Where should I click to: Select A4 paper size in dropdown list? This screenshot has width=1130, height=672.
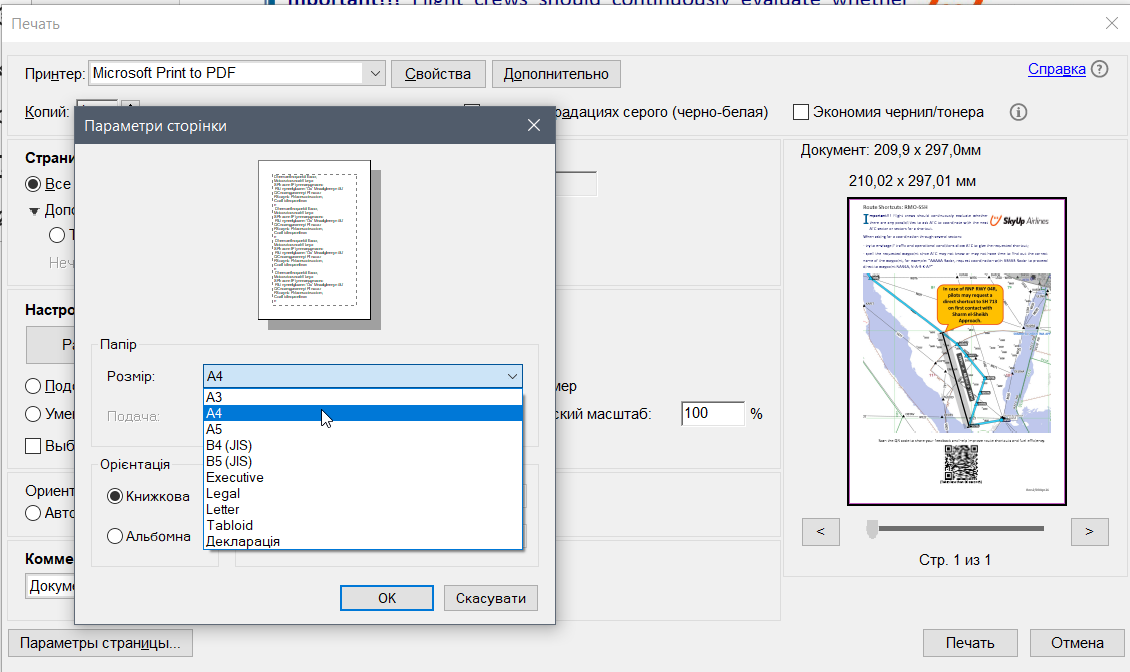tap(362, 413)
